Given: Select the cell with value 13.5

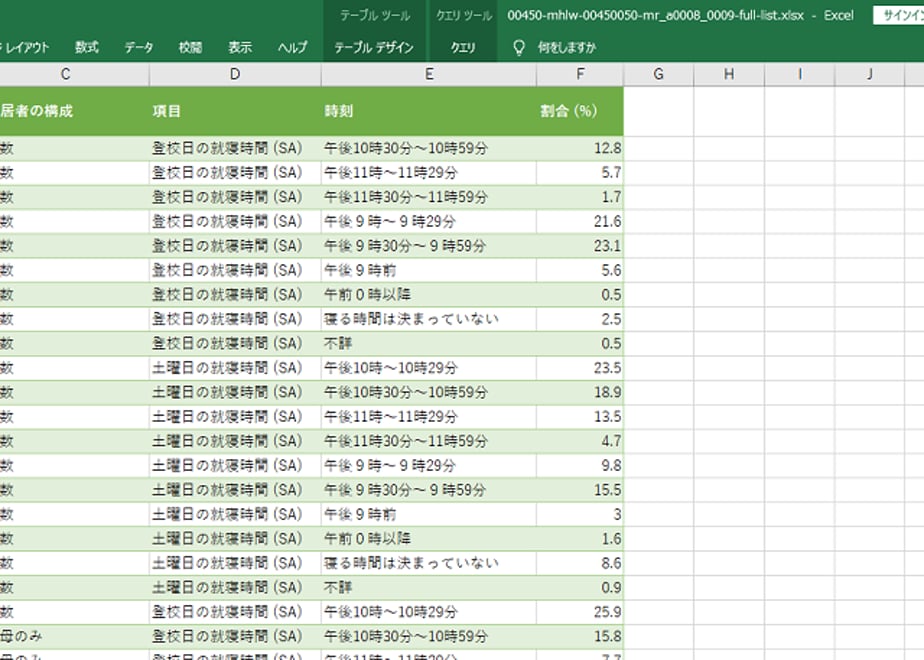Looking at the screenshot, I should 580,417.
